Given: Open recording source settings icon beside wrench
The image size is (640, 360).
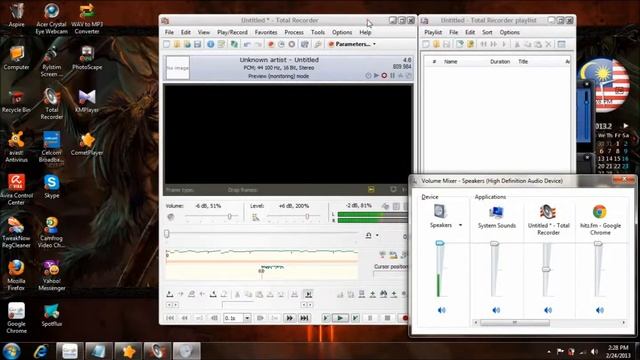Looking at the screenshot, I should [x=304, y=44].
